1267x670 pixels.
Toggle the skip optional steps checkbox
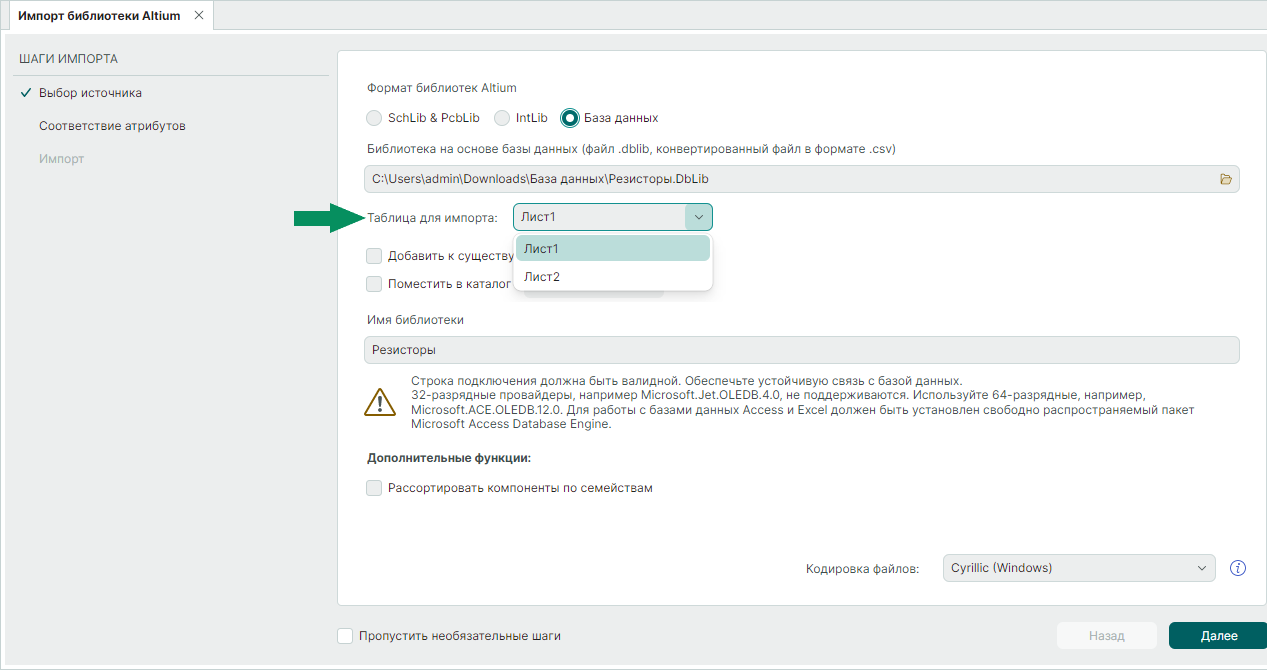(346, 636)
